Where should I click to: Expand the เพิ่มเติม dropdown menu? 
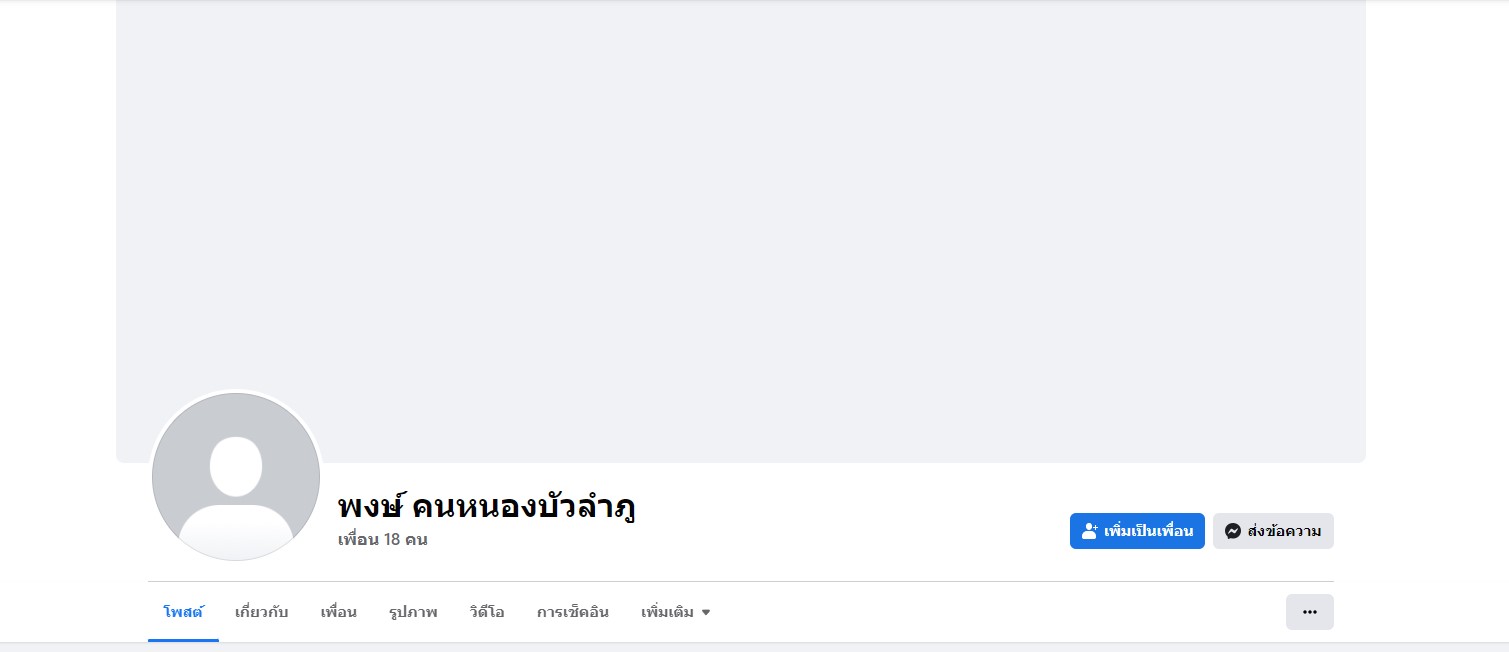[675, 612]
